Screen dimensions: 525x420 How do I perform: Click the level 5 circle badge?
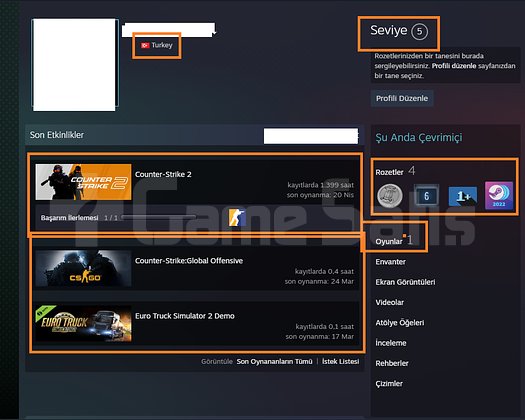tap(420, 32)
